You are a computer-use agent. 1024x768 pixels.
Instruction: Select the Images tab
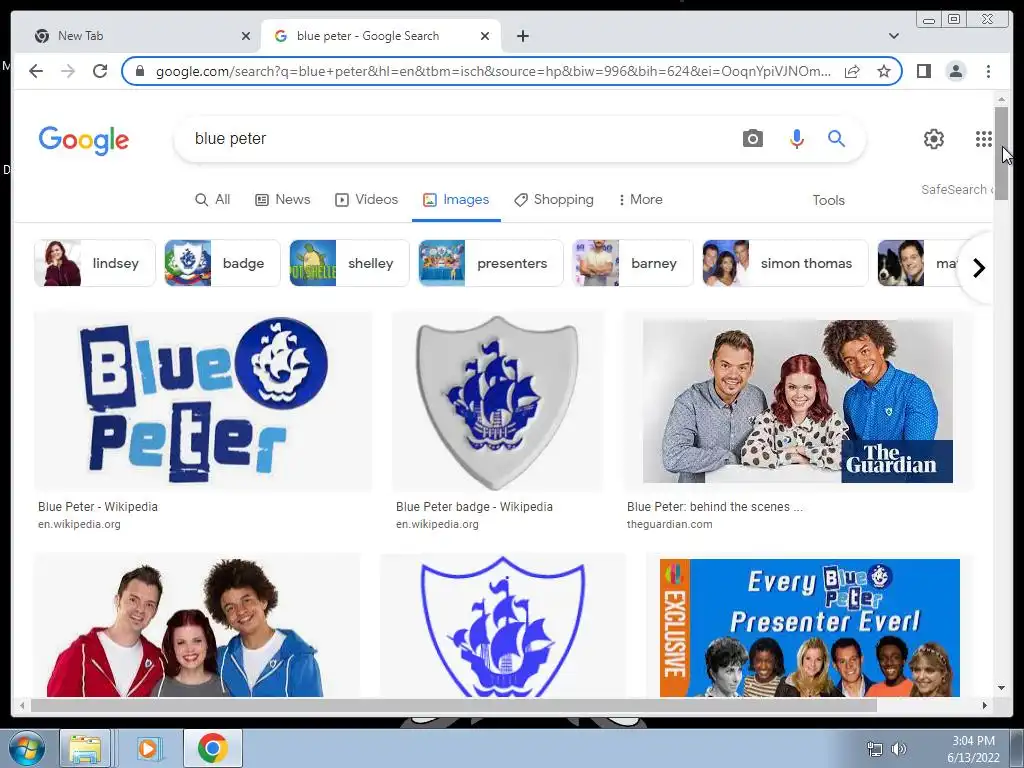[456, 200]
